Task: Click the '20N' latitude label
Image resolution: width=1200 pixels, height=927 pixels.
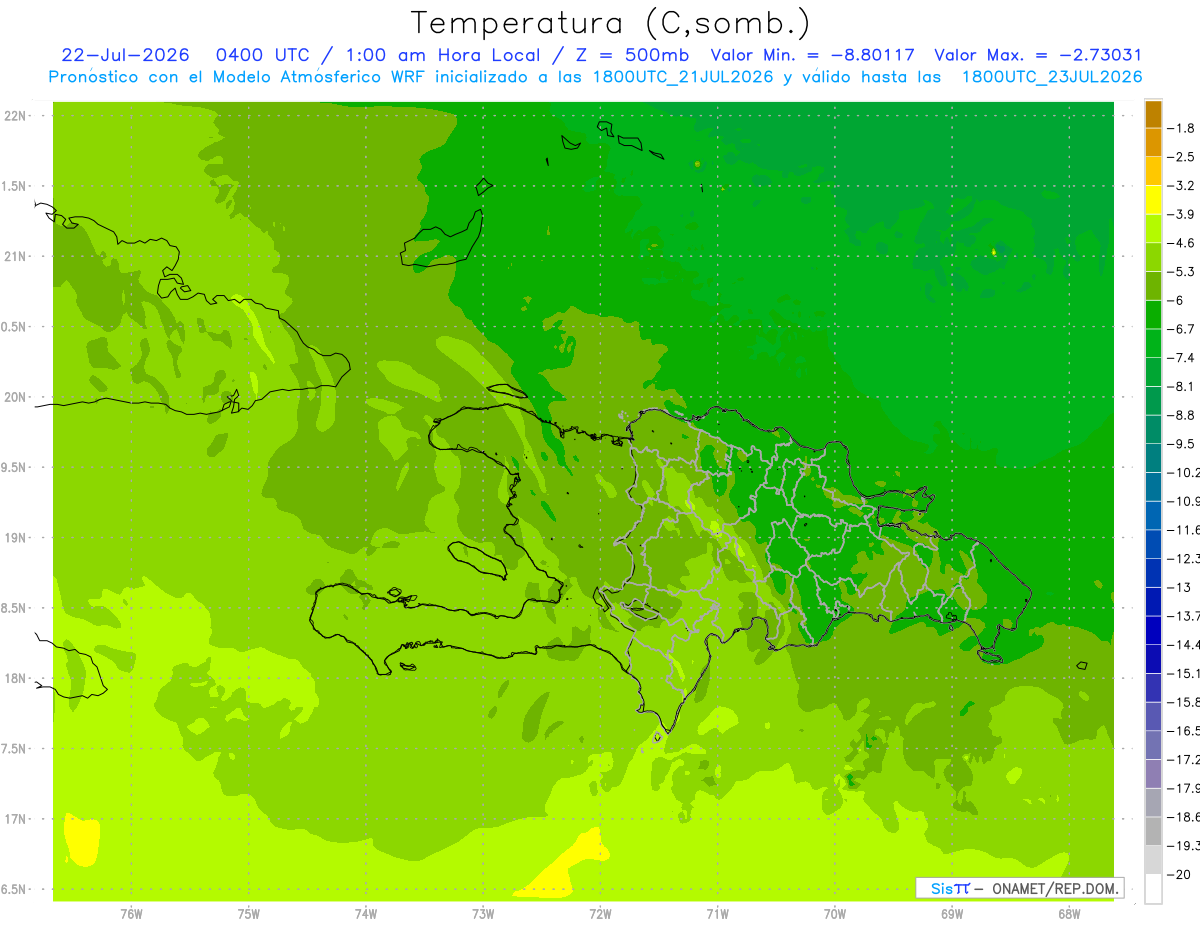Action: [17, 397]
